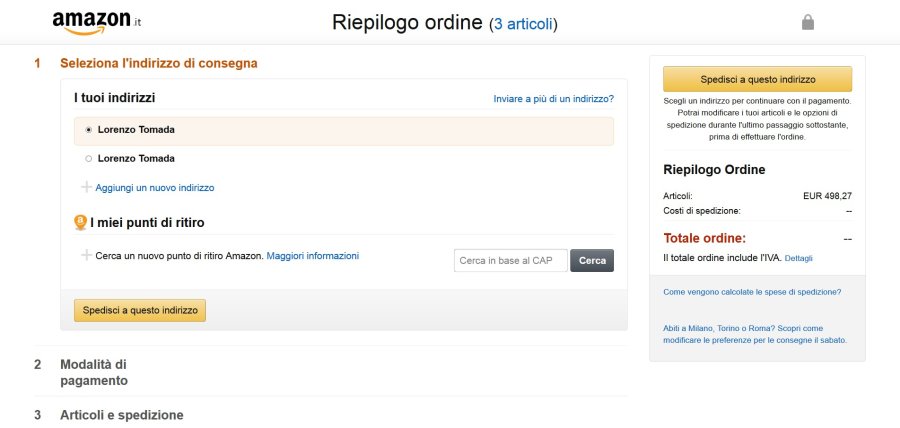Click the plus icon beside Cerca un nuovo punto di ritiro

[x=86, y=255]
